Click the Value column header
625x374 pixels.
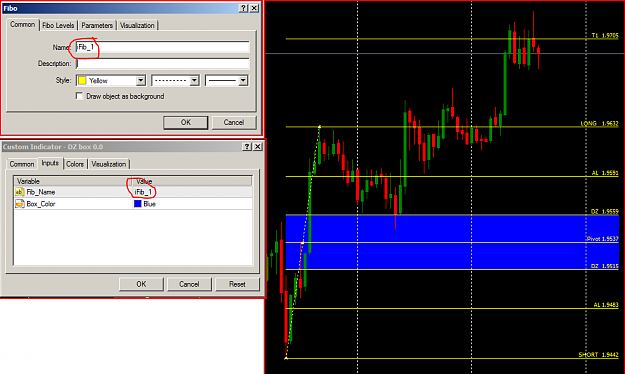click(193, 181)
